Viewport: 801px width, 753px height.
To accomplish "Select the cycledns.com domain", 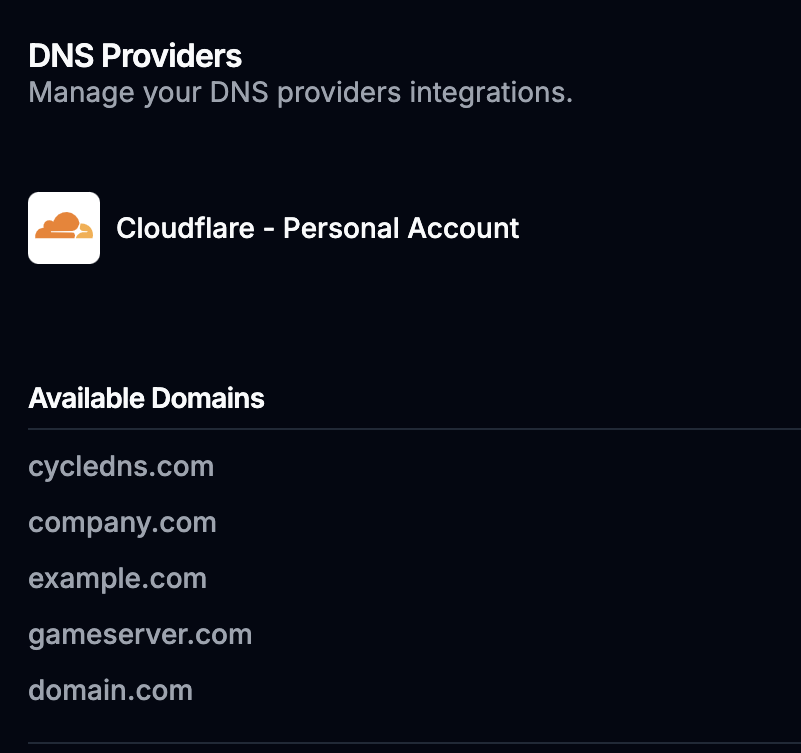I will (121, 466).
